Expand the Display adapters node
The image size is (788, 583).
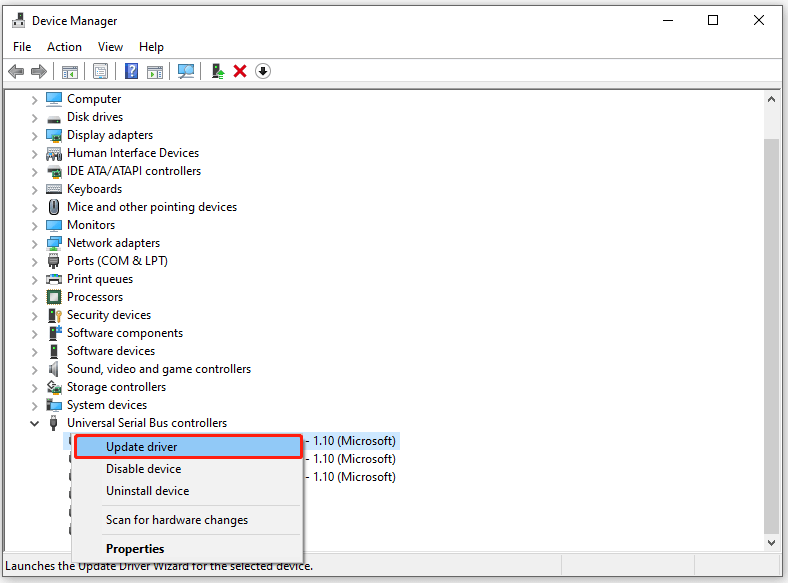[35, 135]
